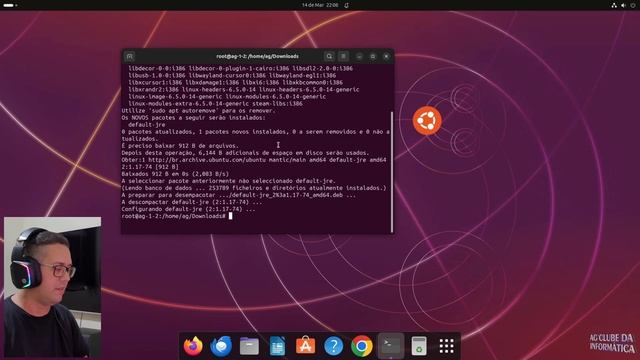Launch LibreOffice Writer from dock
The image size is (640, 360).
278,346
